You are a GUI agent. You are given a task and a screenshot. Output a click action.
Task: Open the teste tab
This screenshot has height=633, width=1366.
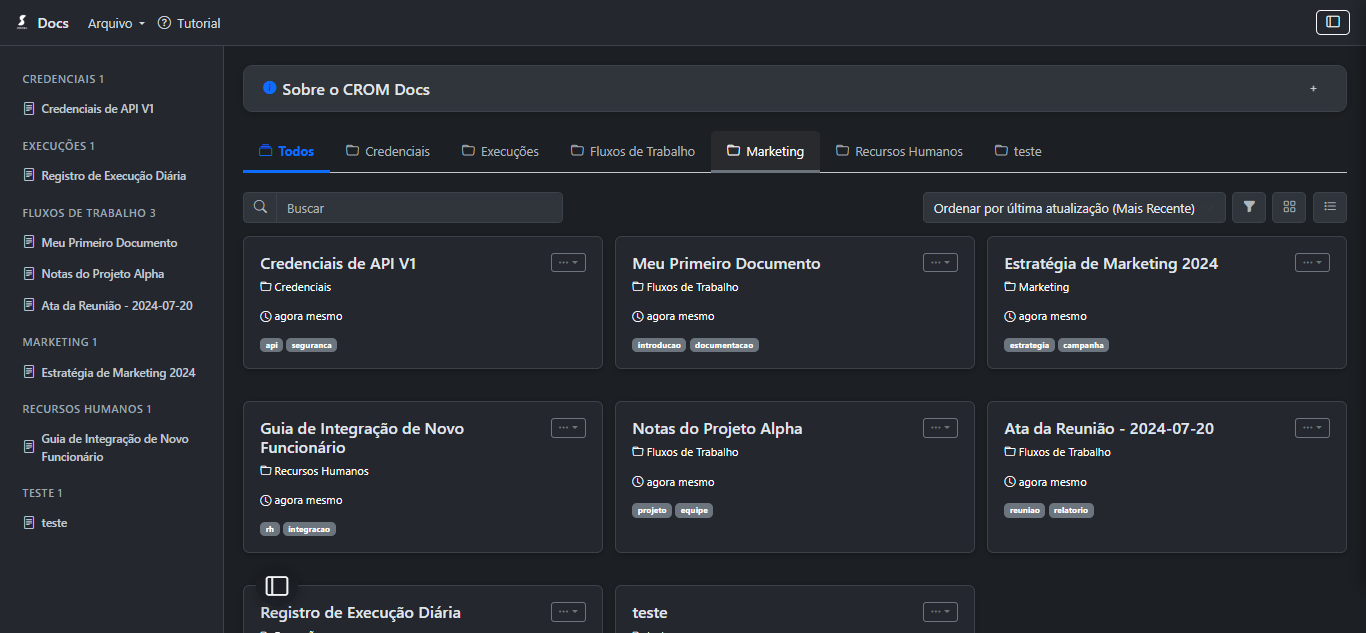[1018, 152]
